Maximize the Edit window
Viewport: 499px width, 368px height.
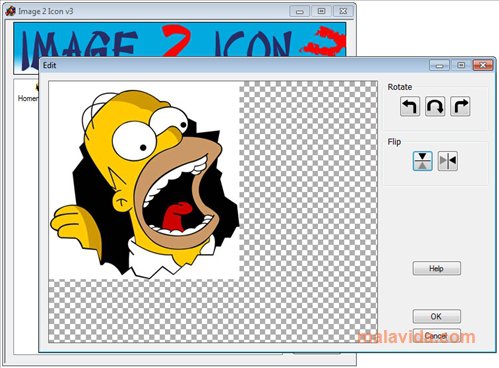pyautogui.click(x=461, y=65)
